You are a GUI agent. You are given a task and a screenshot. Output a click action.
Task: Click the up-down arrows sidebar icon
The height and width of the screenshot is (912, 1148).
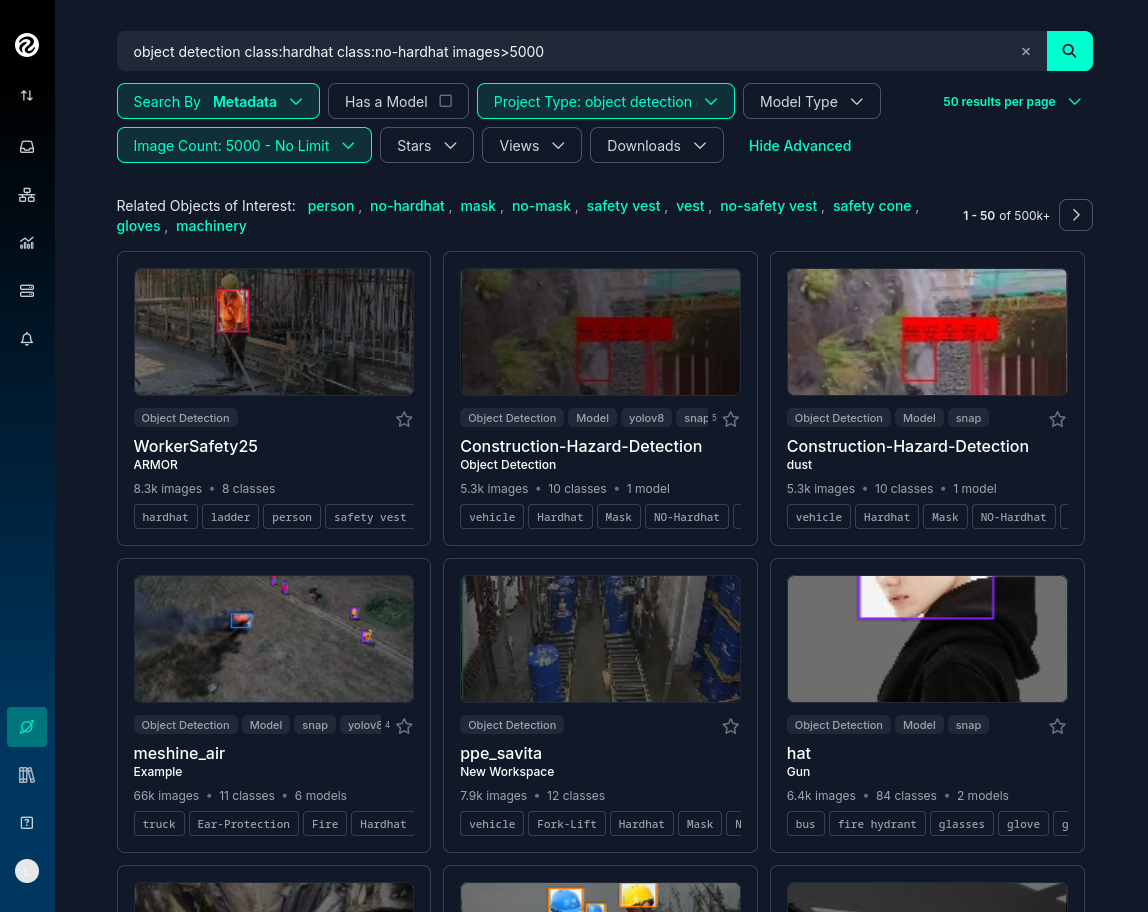(27, 96)
